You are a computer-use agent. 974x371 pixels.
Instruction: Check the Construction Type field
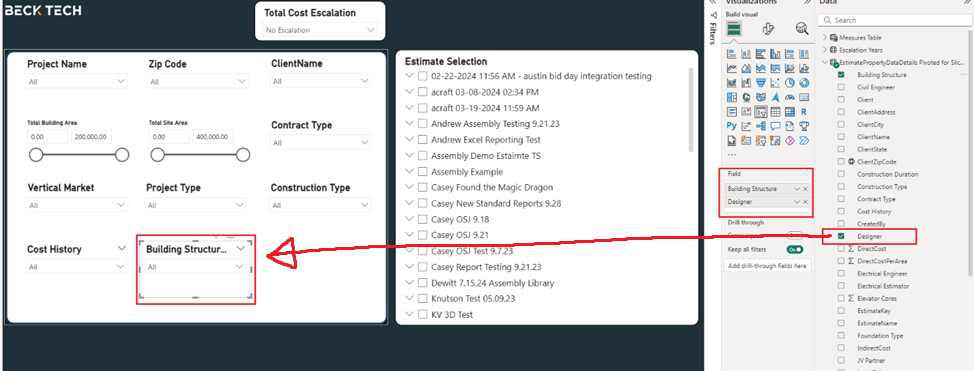(841, 186)
